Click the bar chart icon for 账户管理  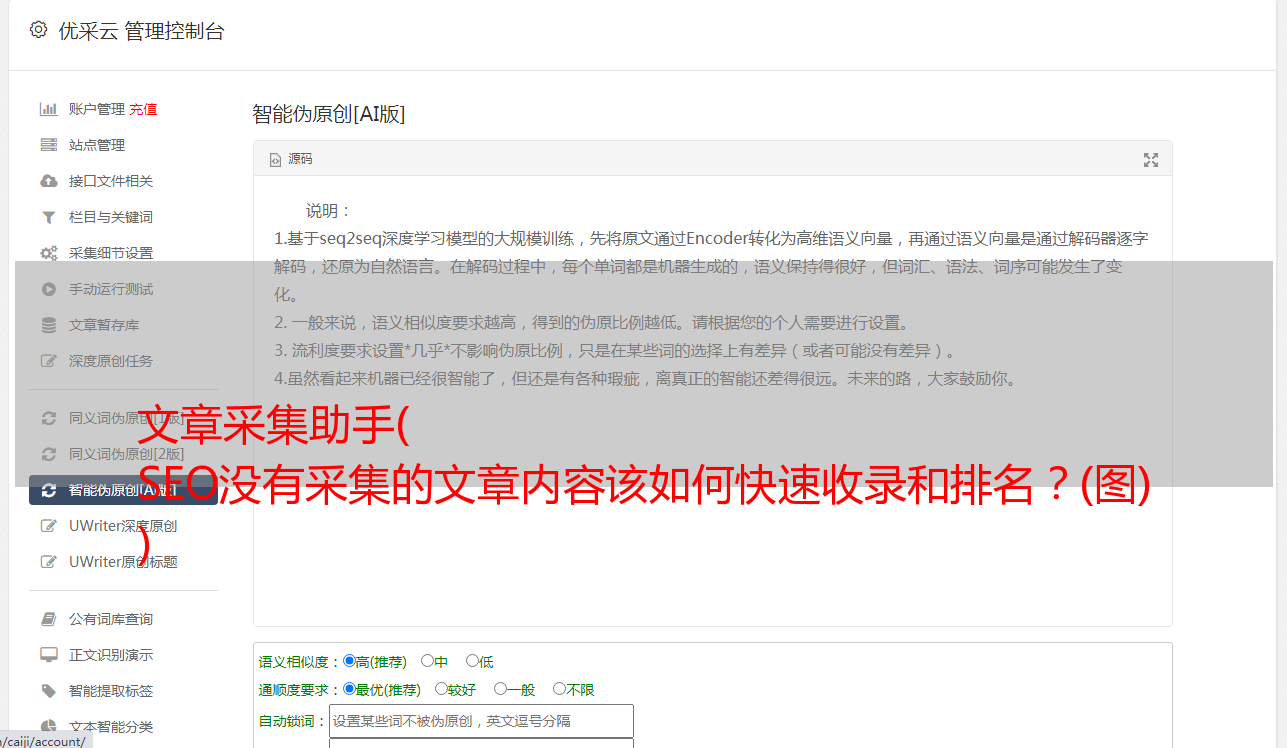click(48, 109)
